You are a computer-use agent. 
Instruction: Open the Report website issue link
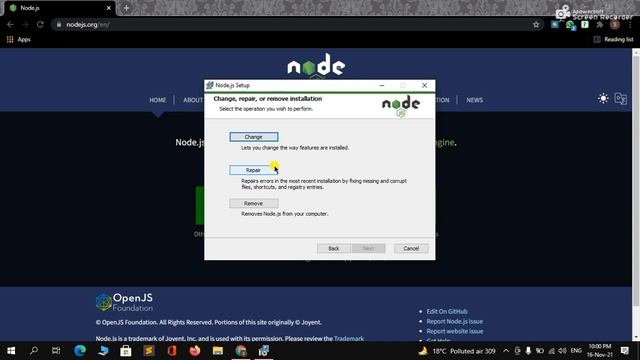pyautogui.click(x=455, y=331)
